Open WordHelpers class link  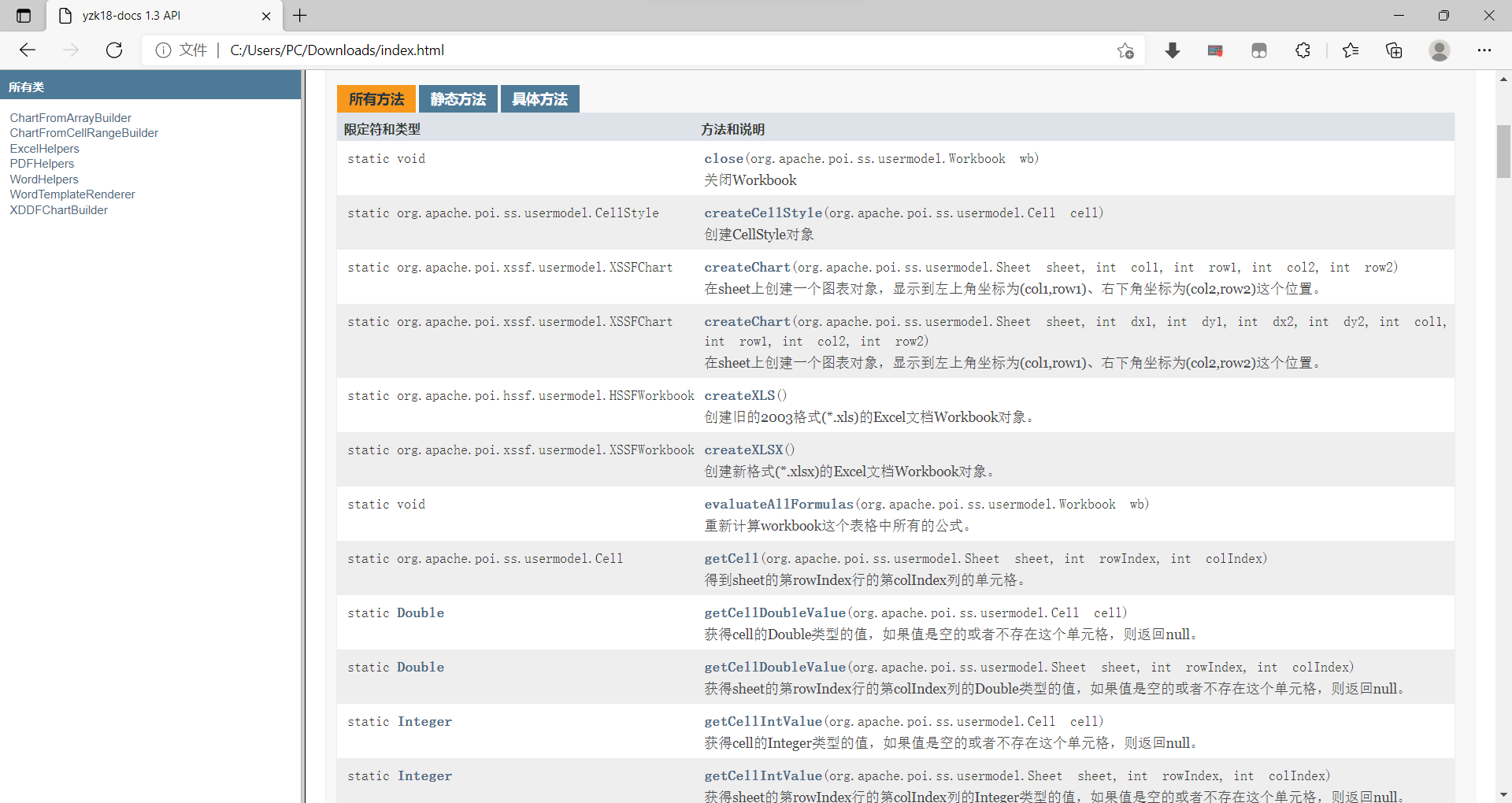(44, 179)
